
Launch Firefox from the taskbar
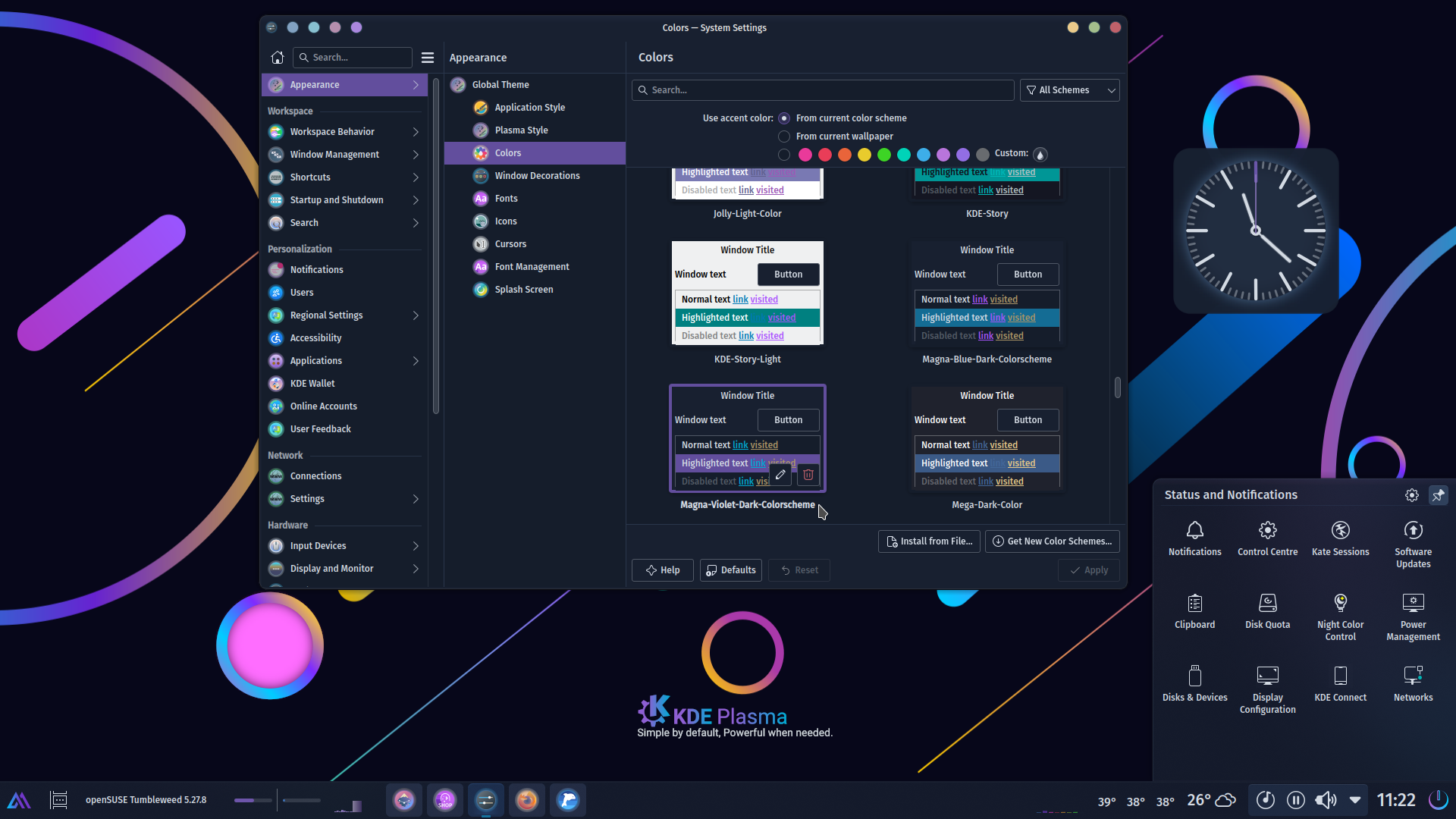click(527, 800)
